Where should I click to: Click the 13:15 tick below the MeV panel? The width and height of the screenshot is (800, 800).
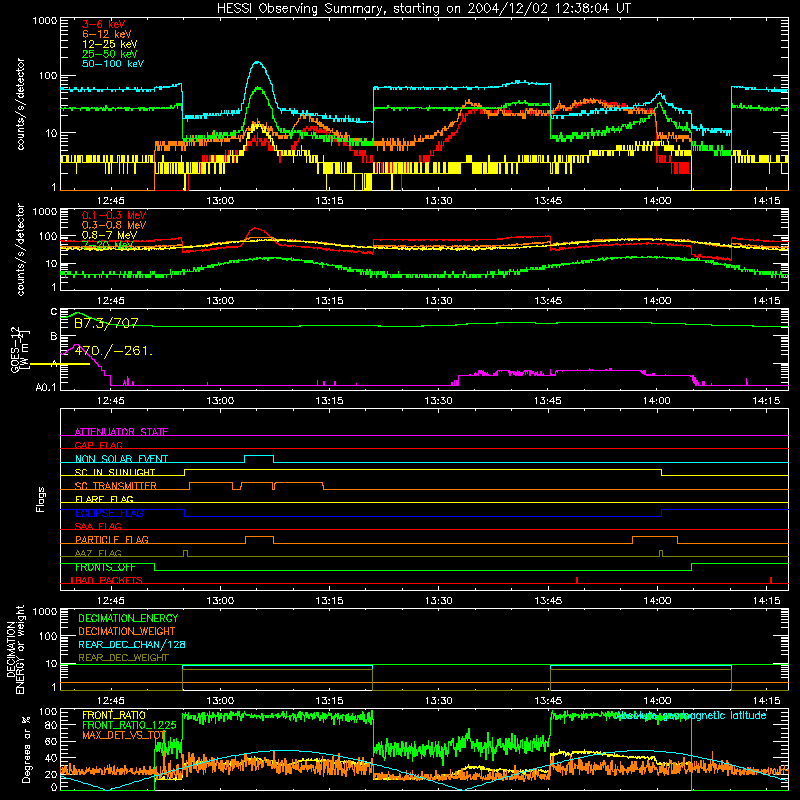pyautogui.click(x=329, y=301)
